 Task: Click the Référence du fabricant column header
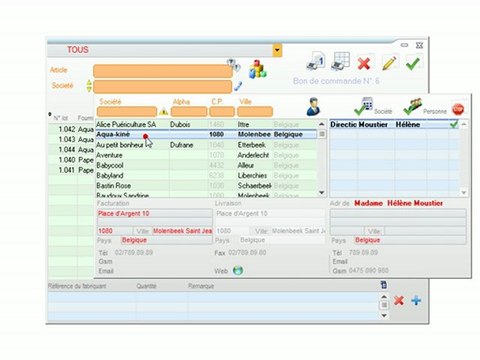click(77, 286)
